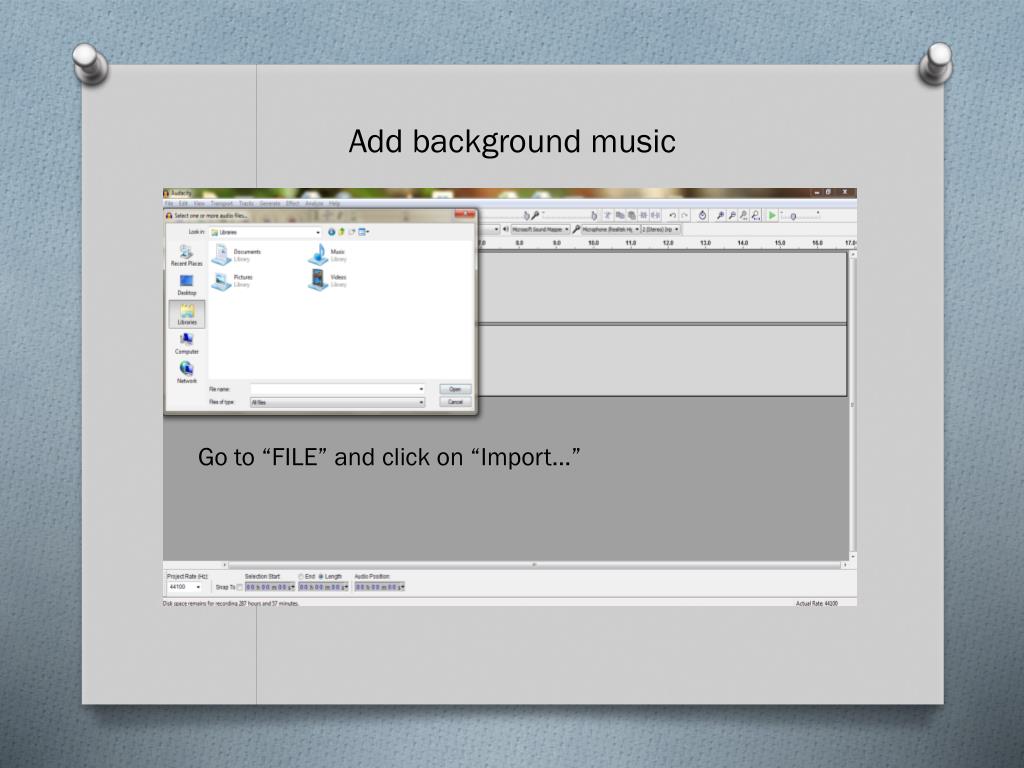Viewport: 1024px width, 768px height.
Task: Click the Audio Position time field
Action: point(379,588)
